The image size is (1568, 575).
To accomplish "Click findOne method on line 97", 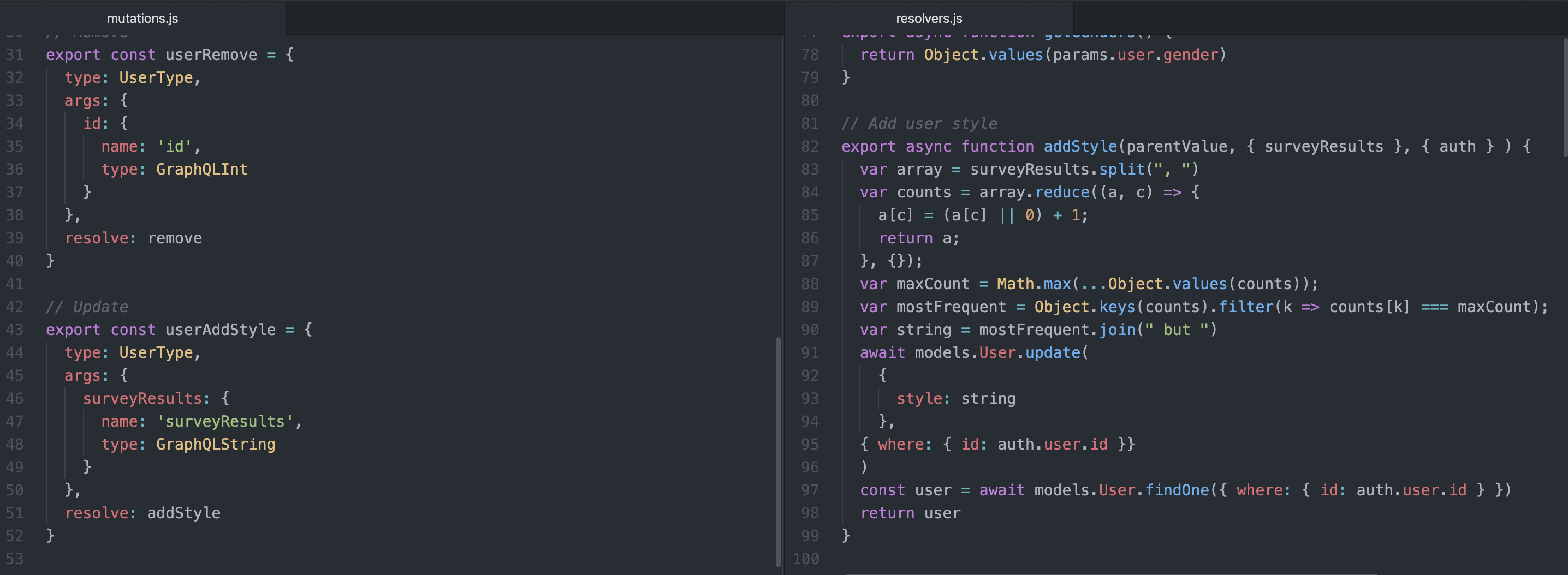I will 1177,490.
